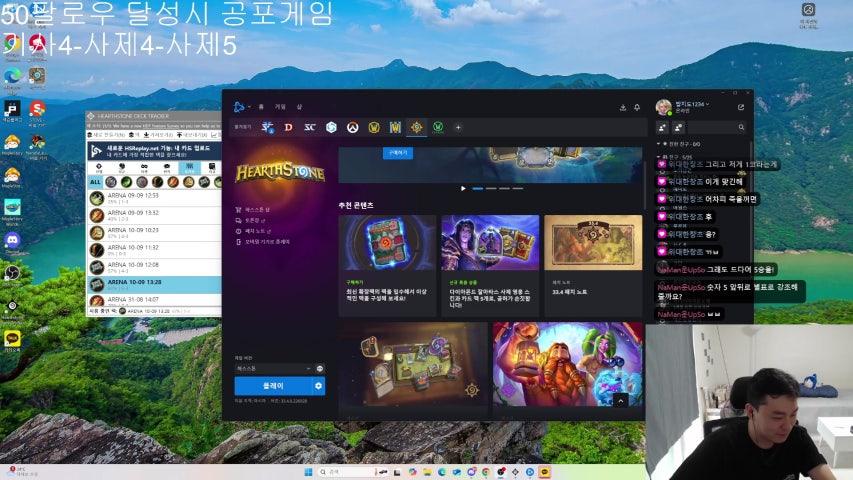Open the Shop tab in Battle.net
The height and width of the screenshot is (480, 853).
coord(299,107)
